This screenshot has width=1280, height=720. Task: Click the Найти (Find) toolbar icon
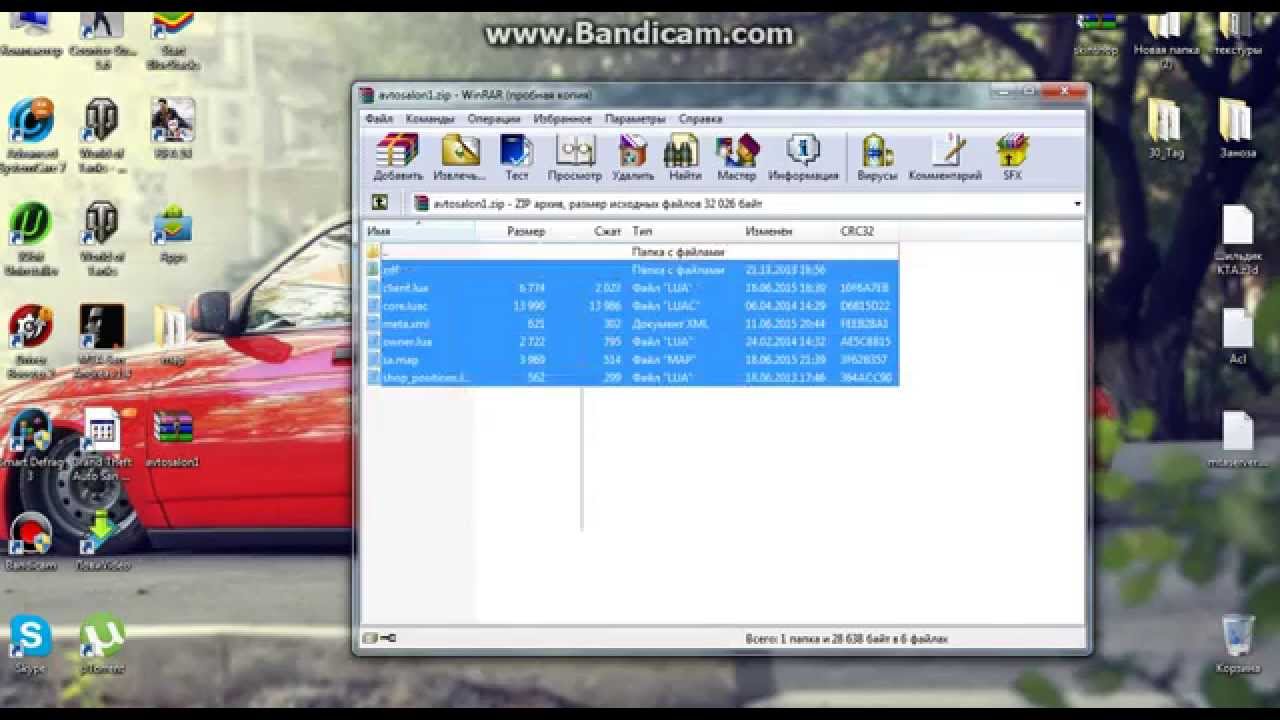point(684,158)
